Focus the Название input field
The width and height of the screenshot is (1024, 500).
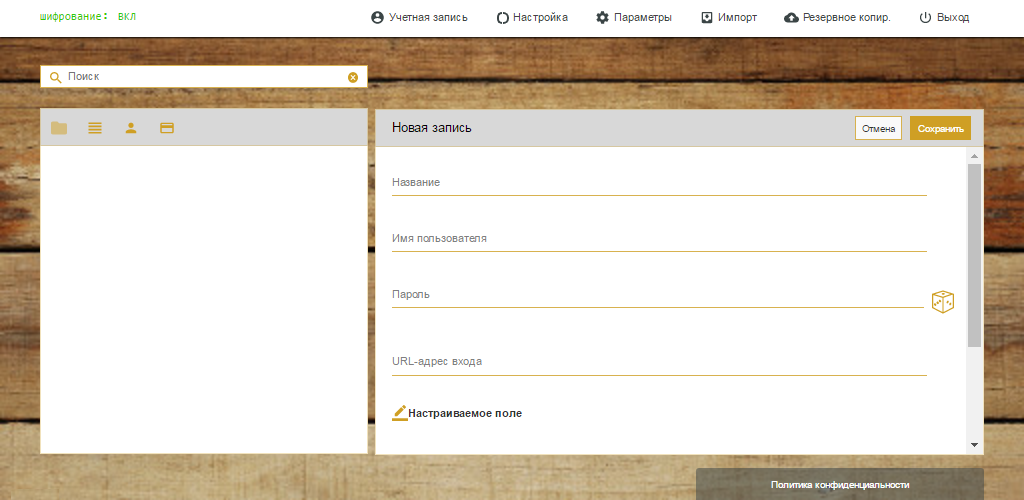point(659,183)
